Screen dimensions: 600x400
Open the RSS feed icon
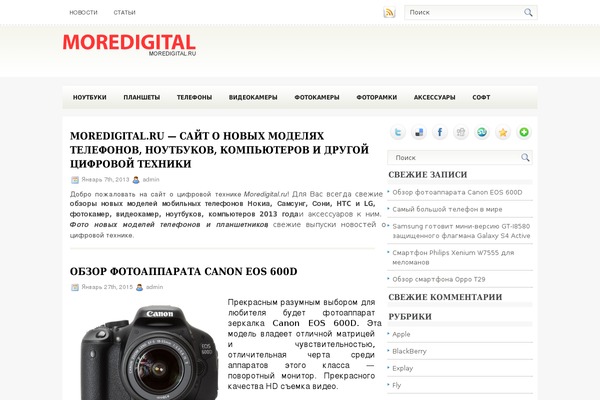click(389, 12)
